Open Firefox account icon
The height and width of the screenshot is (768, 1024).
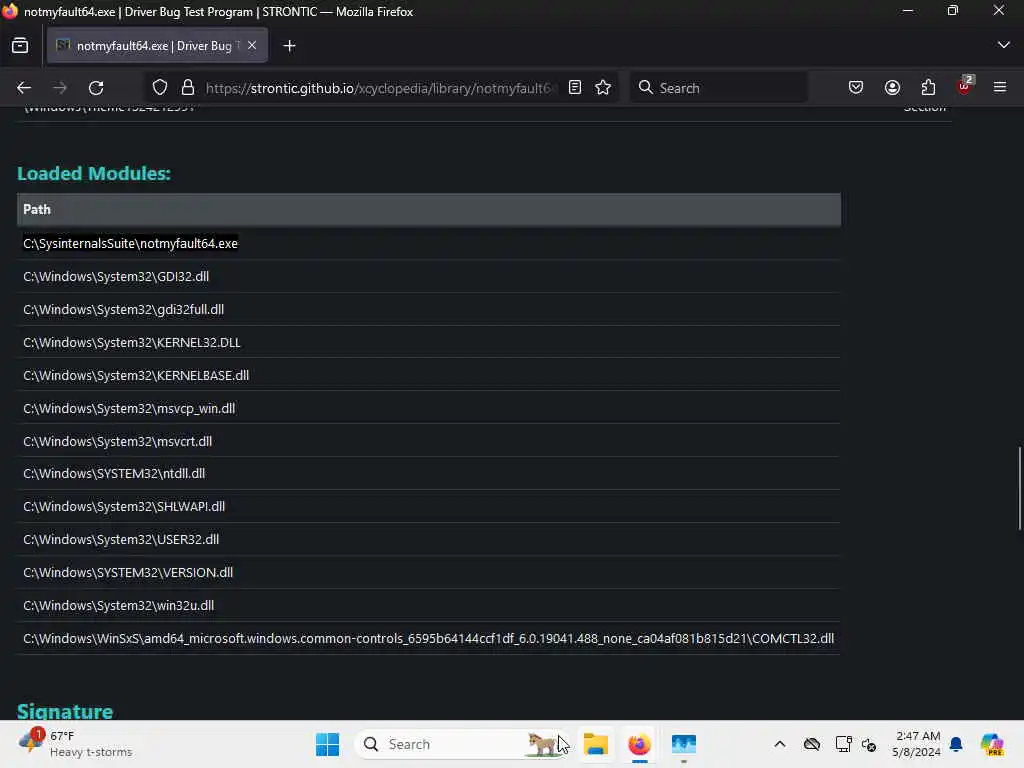coord(892,88)
